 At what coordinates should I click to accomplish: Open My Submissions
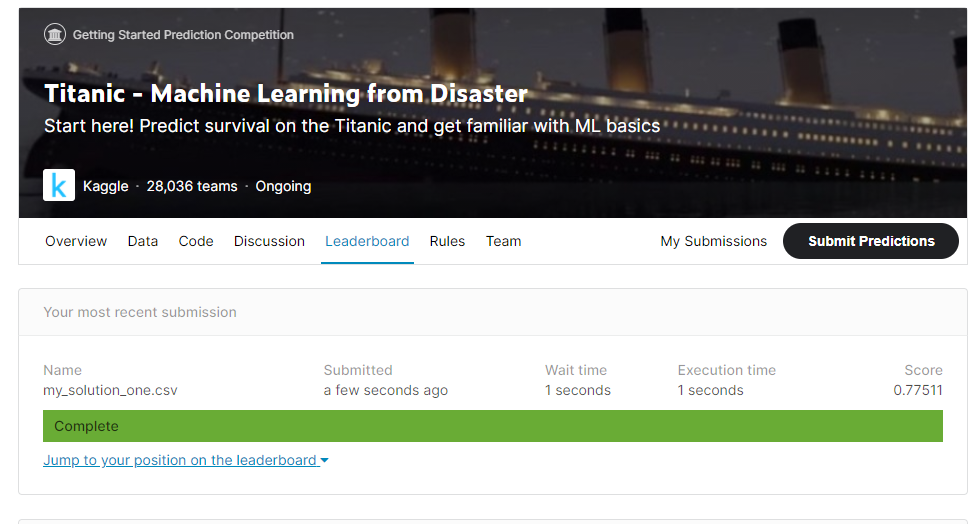click(x=714, y=241)
